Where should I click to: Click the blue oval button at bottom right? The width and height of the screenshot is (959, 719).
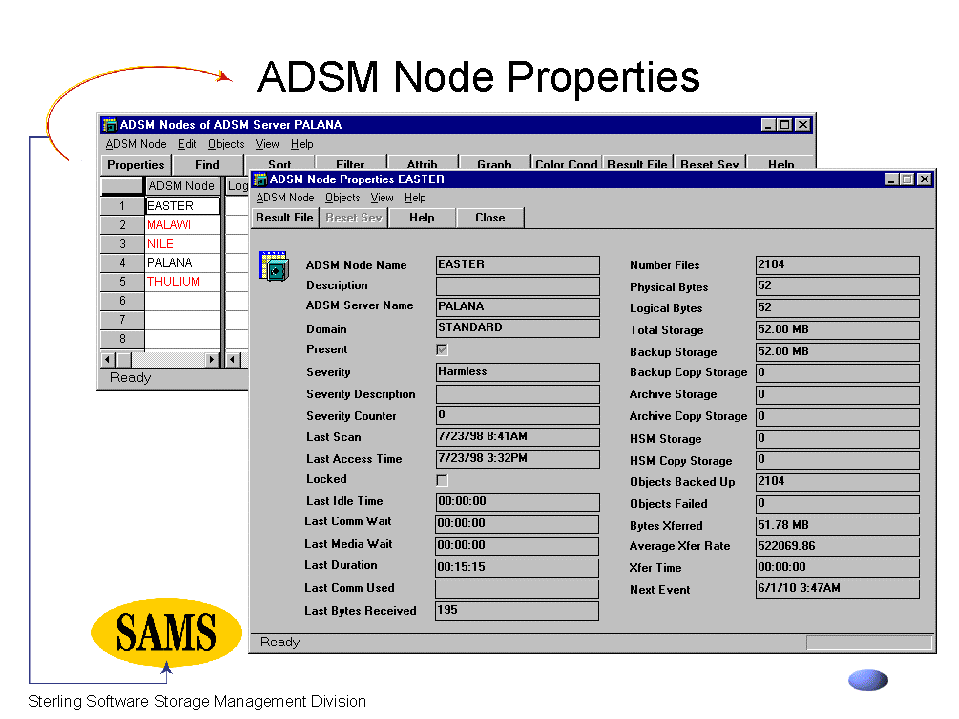pyautogui.click(x=867, y=681)
